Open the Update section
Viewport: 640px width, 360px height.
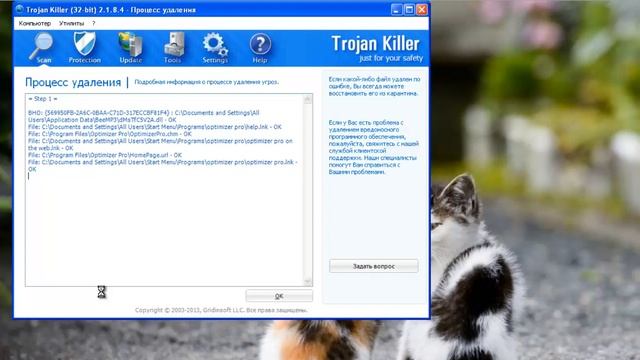click(131, 48)
